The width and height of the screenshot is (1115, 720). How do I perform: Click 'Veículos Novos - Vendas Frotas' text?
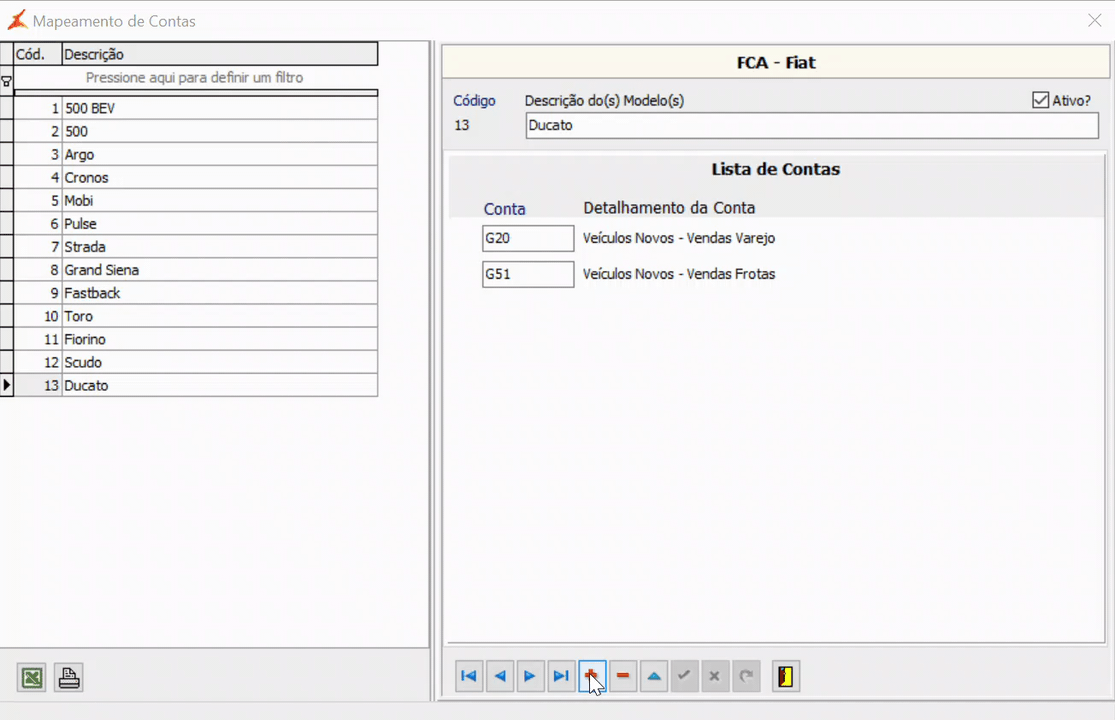pyautogui.click(x=679, y=274)
